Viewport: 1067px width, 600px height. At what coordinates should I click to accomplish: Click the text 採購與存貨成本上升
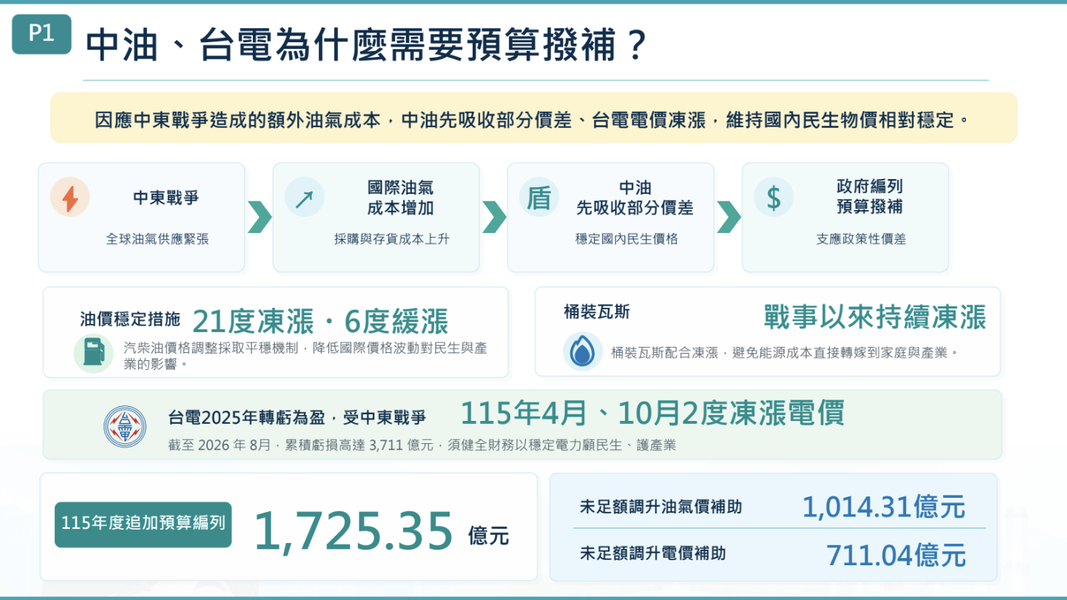[x=392, y=239]
